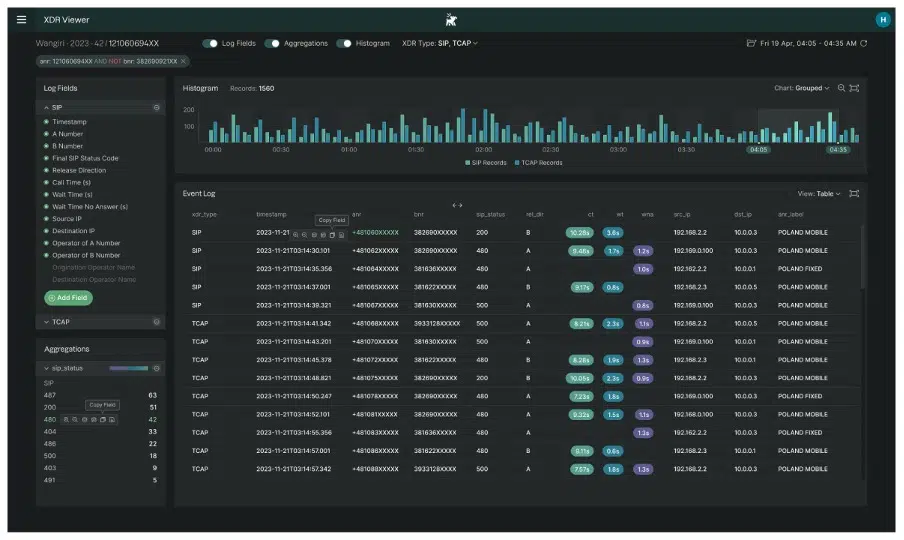The height and width of the screenshot is (540, 904).
Task: Toggle Source IP field visibility dot
Action: point(46,218)
